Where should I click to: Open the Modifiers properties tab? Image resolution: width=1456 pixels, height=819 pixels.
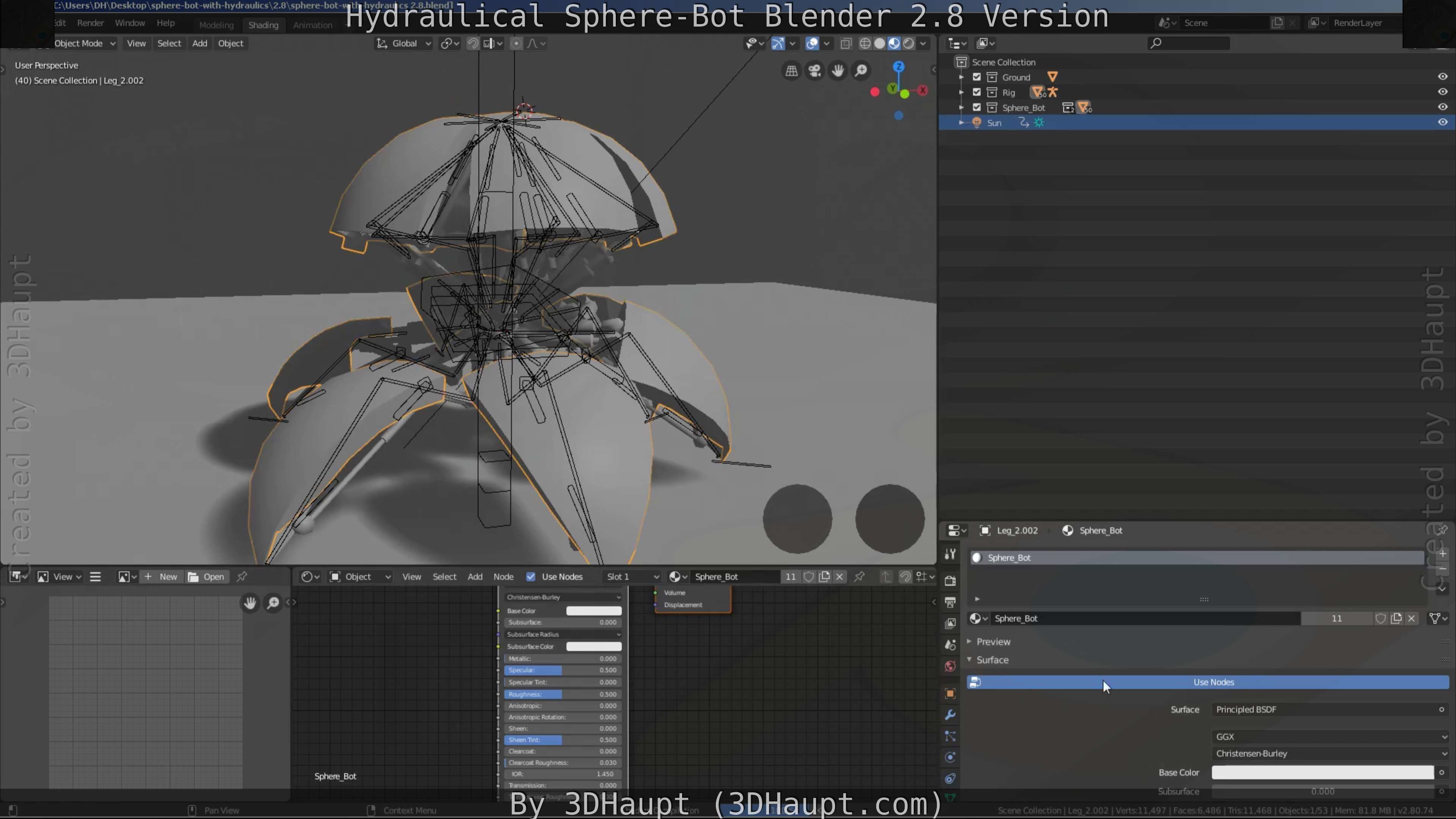pyautogui.click(x=950, y=715)
